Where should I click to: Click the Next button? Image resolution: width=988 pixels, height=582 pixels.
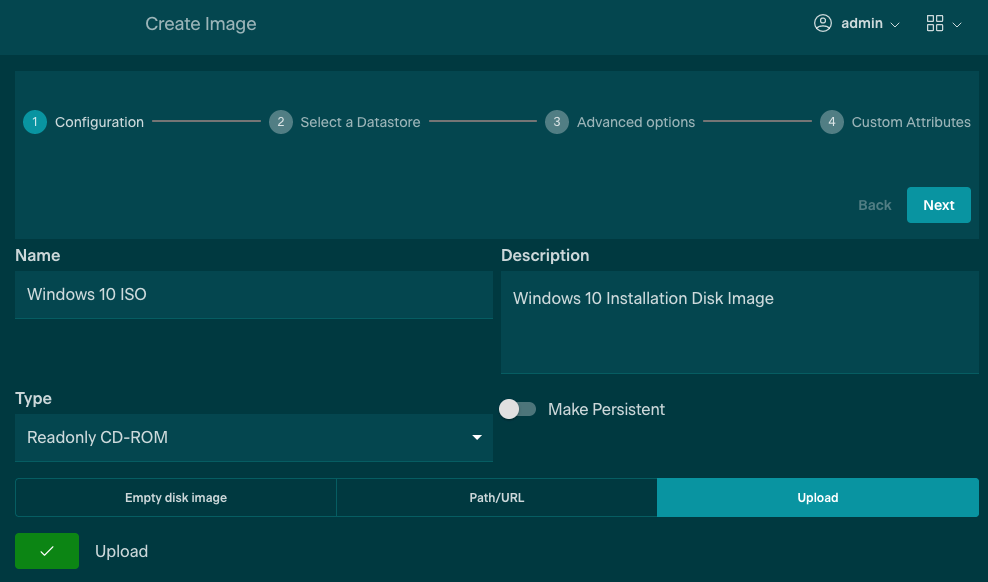pos(938,205)
